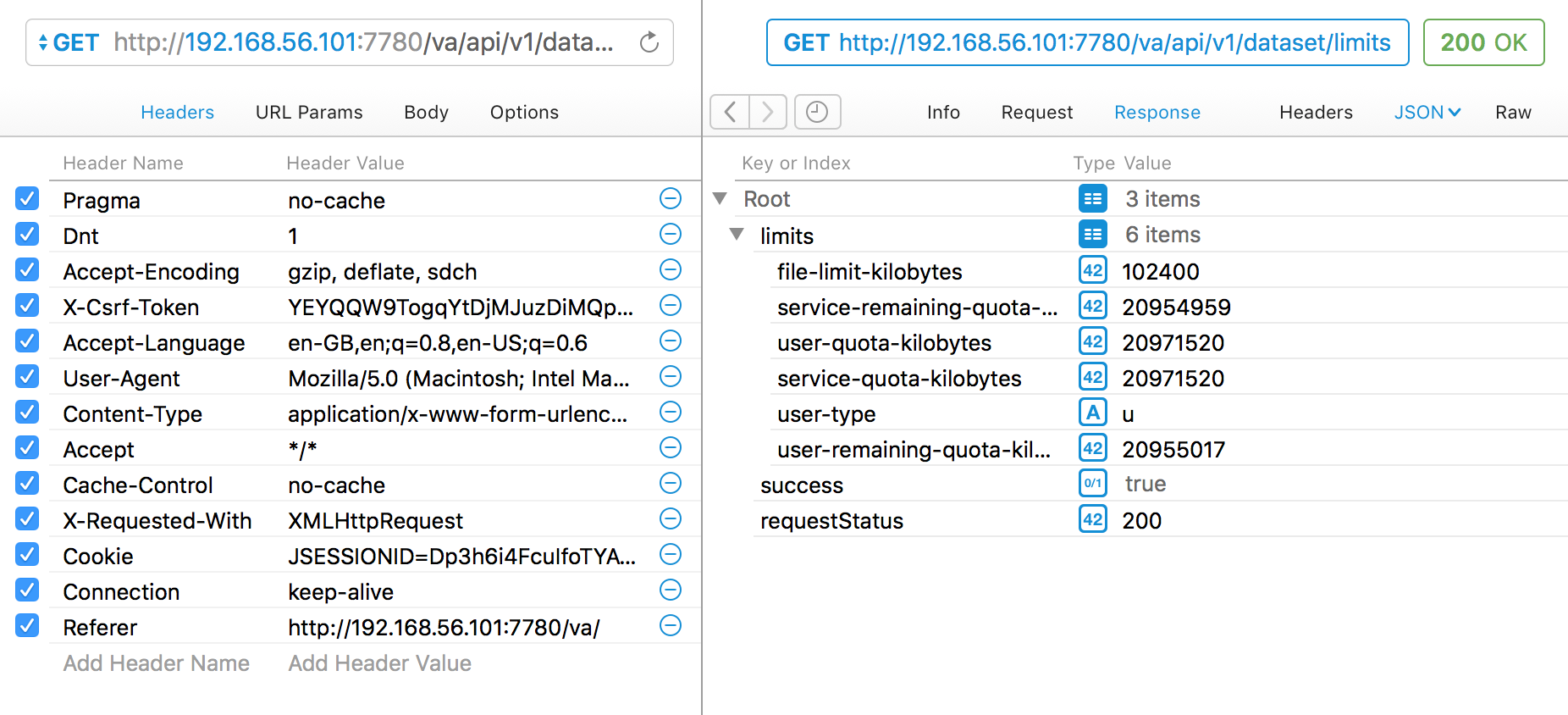Open the request history clock icon

(817, 112)
